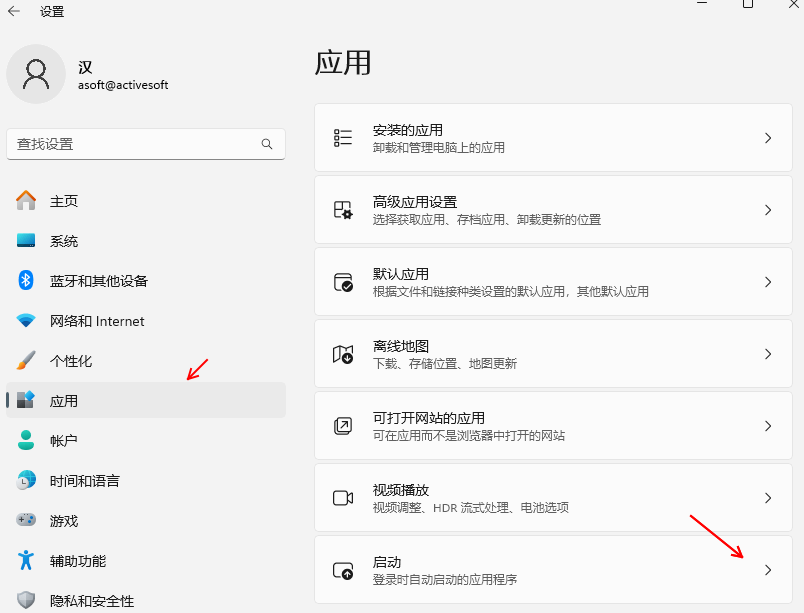Expand the 启动 chevron arrow
This screenshot has width=804, height=613.
click(x=768, y=570)
